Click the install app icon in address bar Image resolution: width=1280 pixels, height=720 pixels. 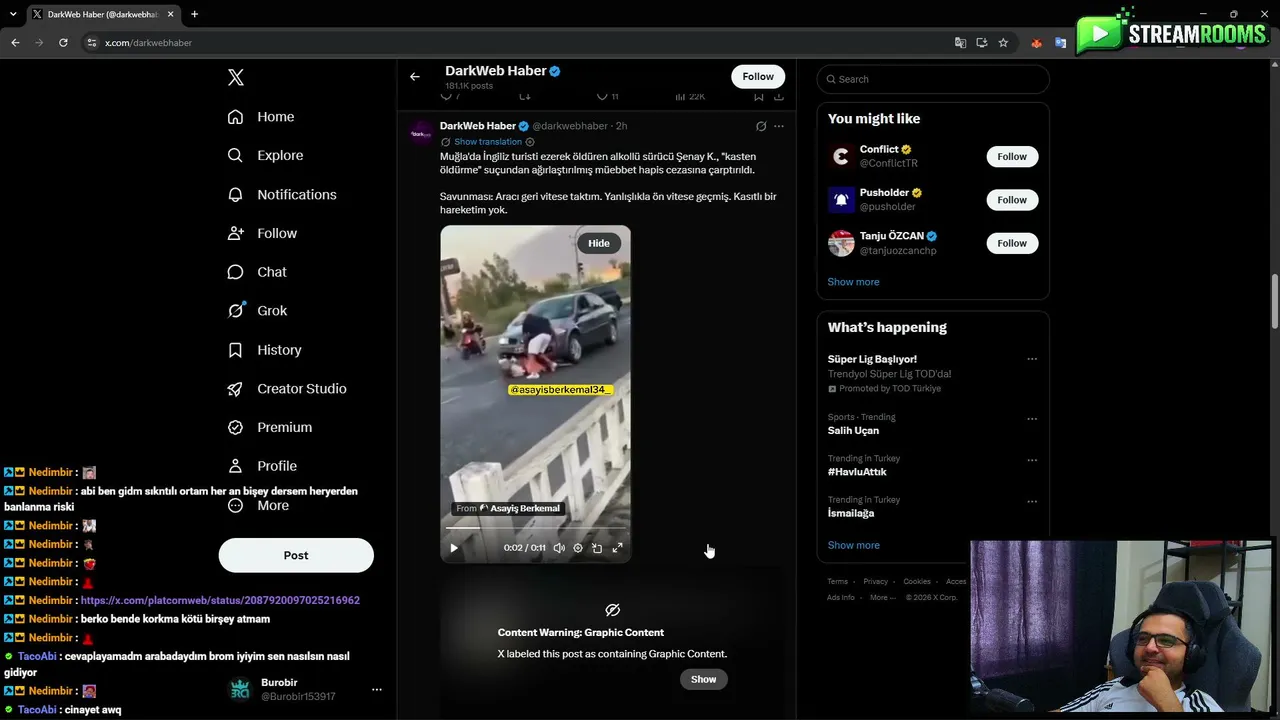[982, 43]
